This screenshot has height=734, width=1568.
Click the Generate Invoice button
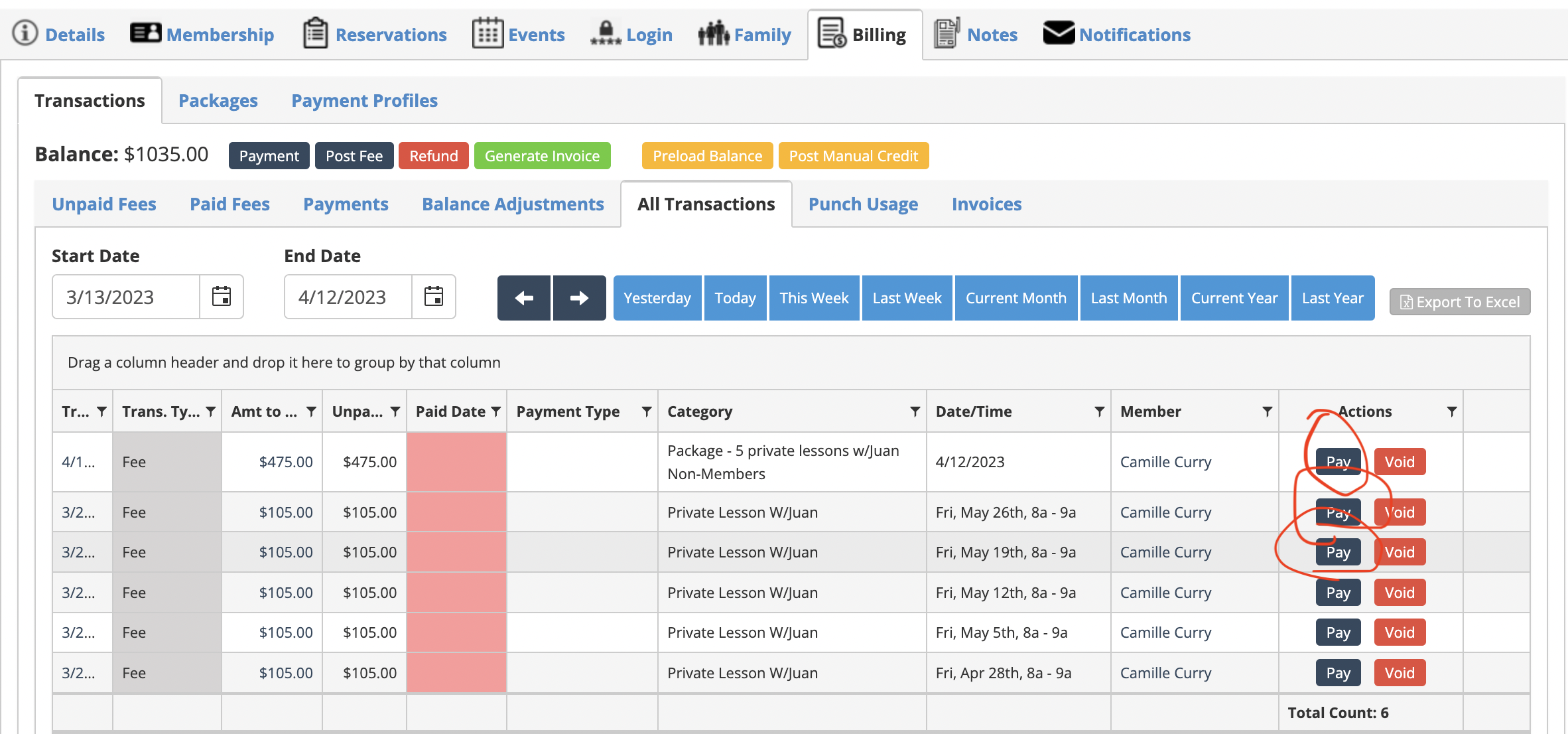pos(542,156)
